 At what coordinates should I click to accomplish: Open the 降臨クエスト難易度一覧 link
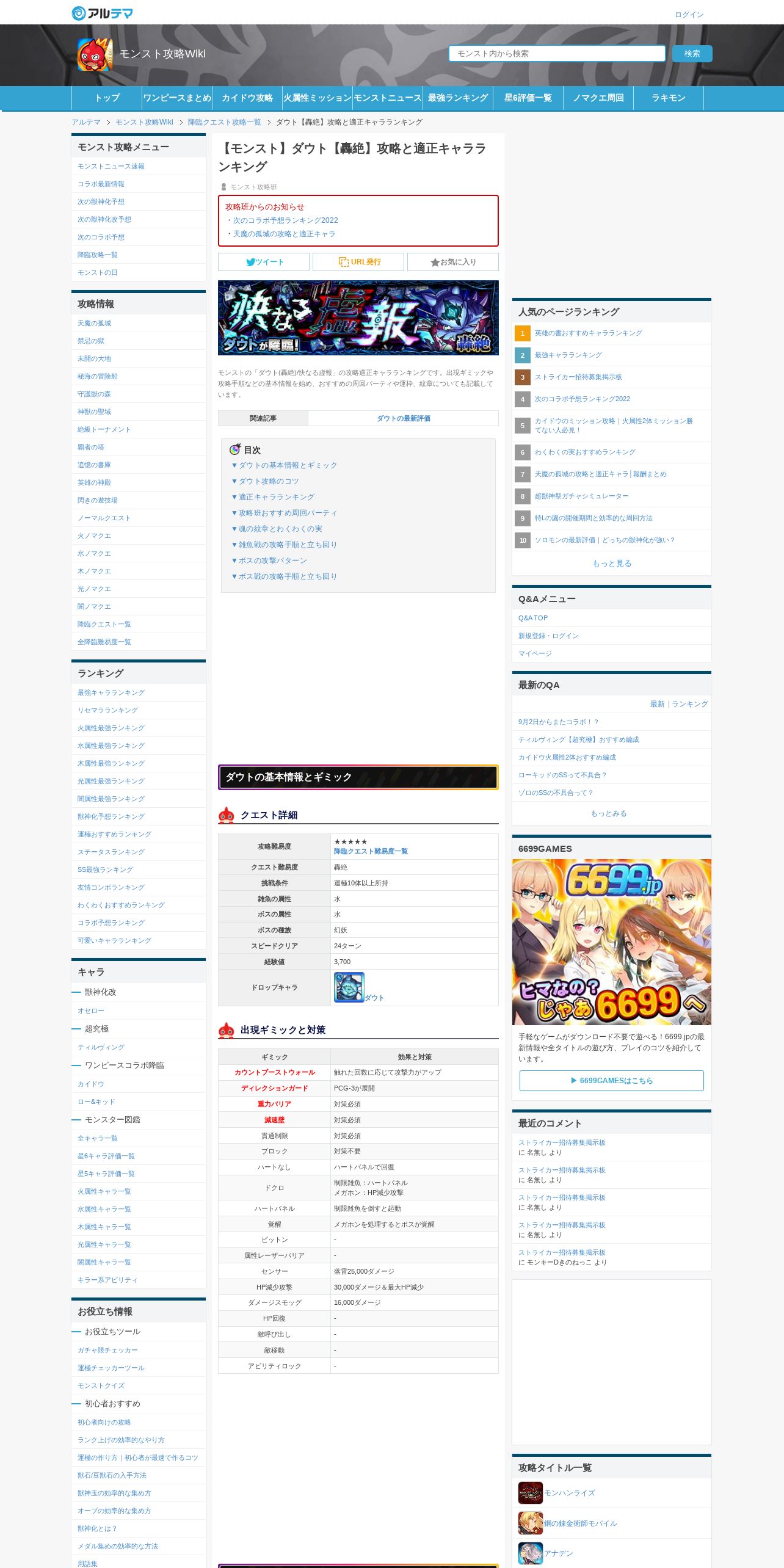point(371,851)
